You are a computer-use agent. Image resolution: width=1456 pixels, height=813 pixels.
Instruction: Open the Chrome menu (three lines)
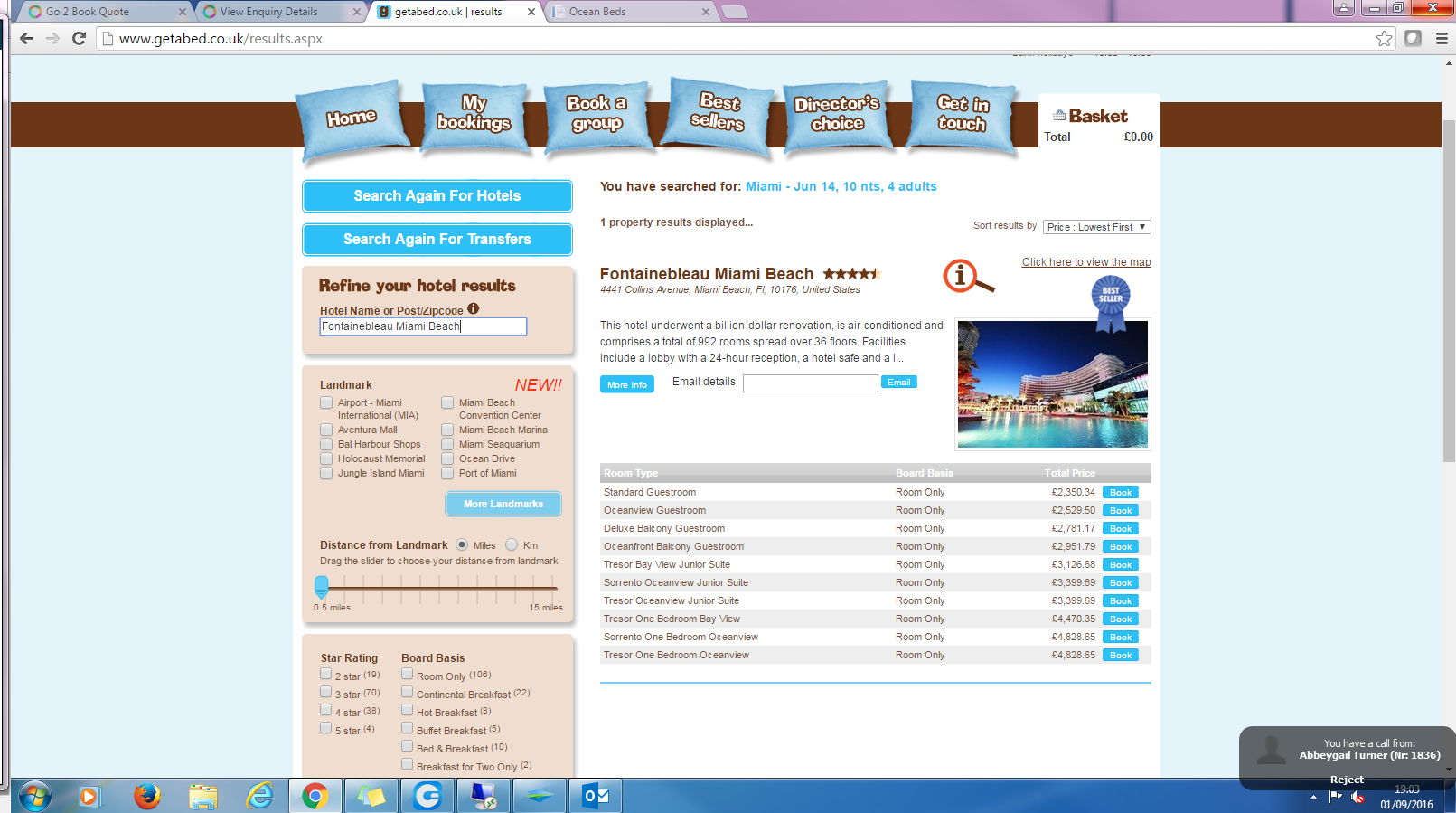(1442, 38)
